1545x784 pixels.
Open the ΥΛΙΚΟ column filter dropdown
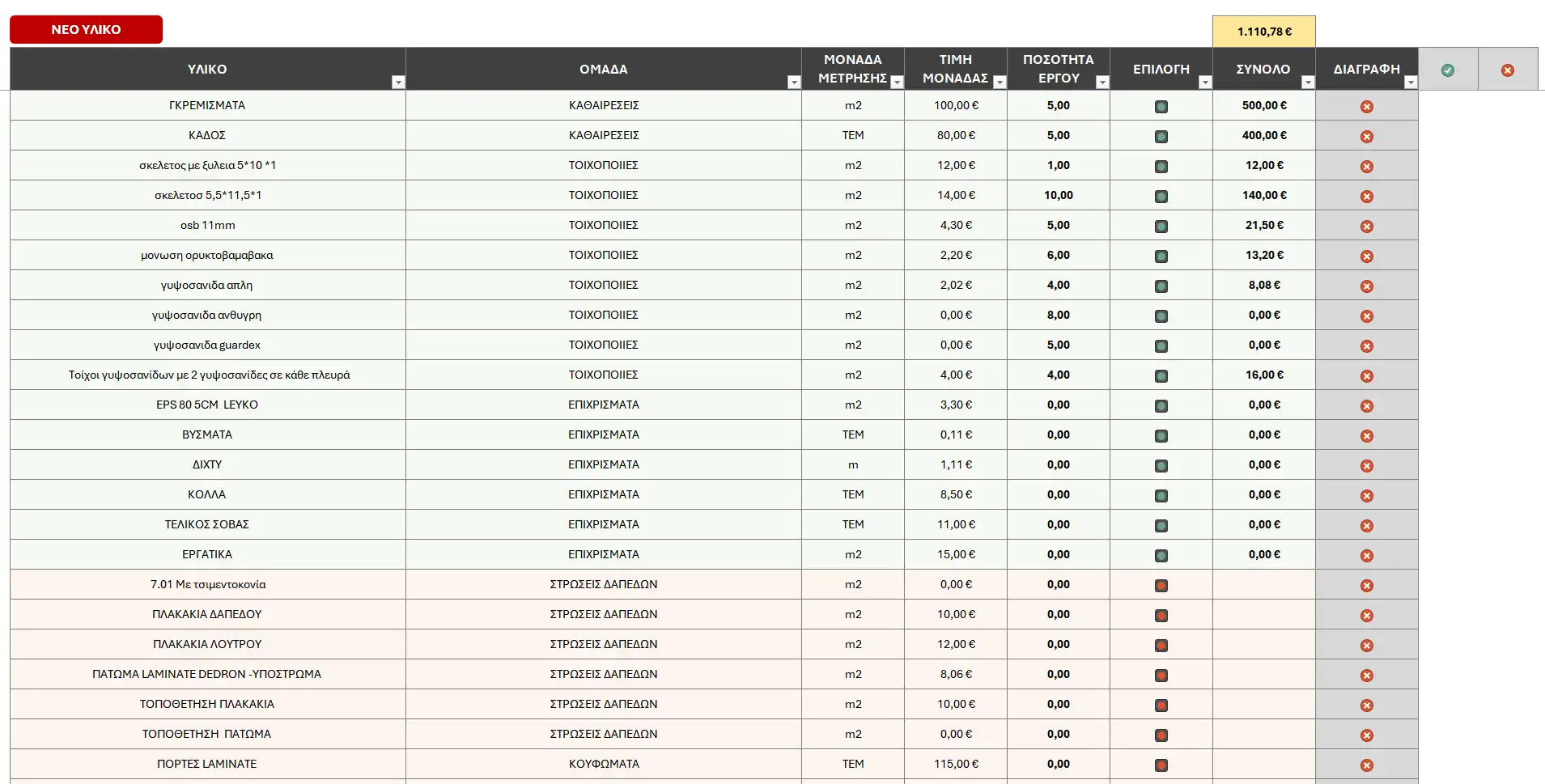point(397,83)
